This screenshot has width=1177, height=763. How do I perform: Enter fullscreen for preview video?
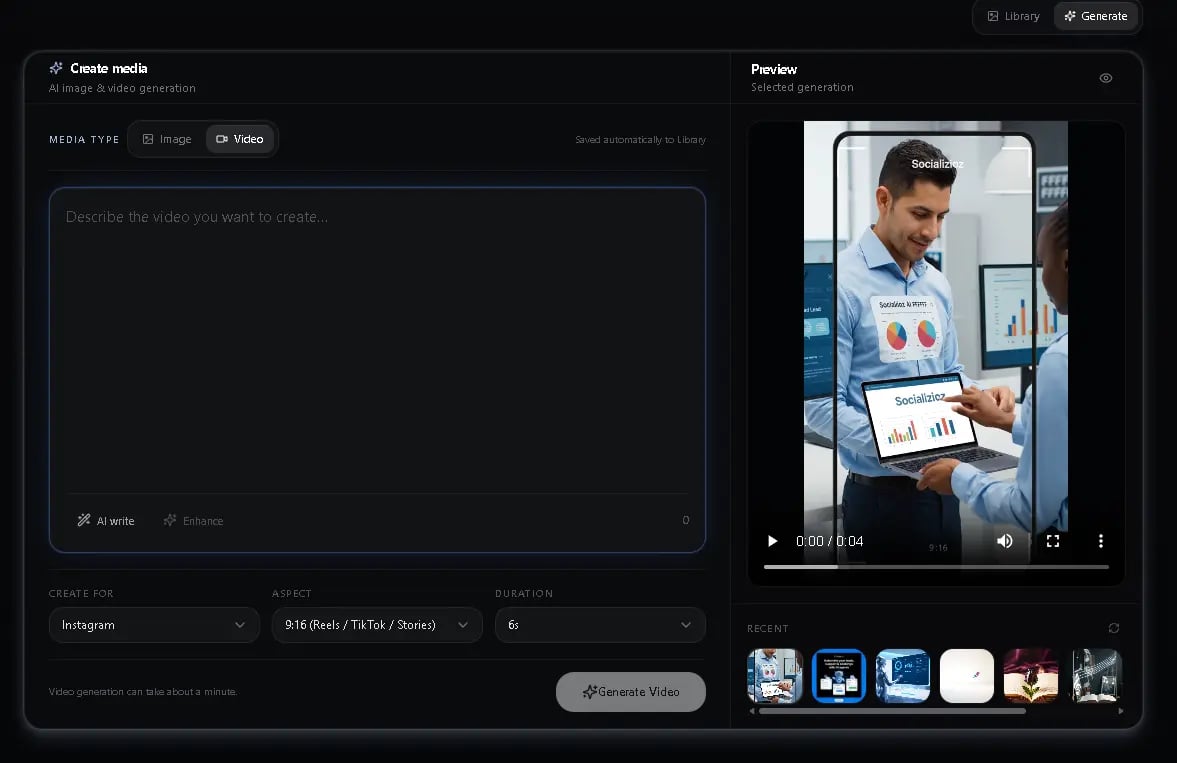click(x=1053, y=541)
